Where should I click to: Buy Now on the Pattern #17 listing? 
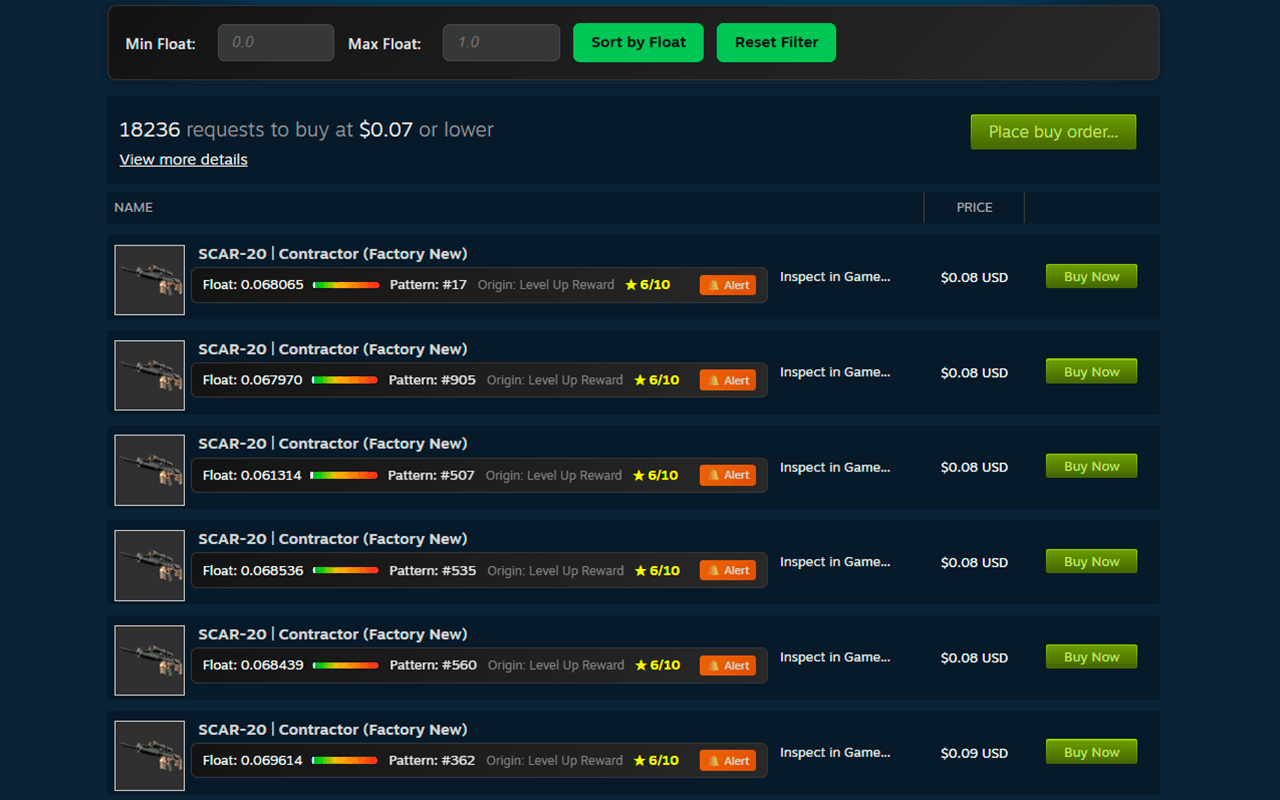1091,275
